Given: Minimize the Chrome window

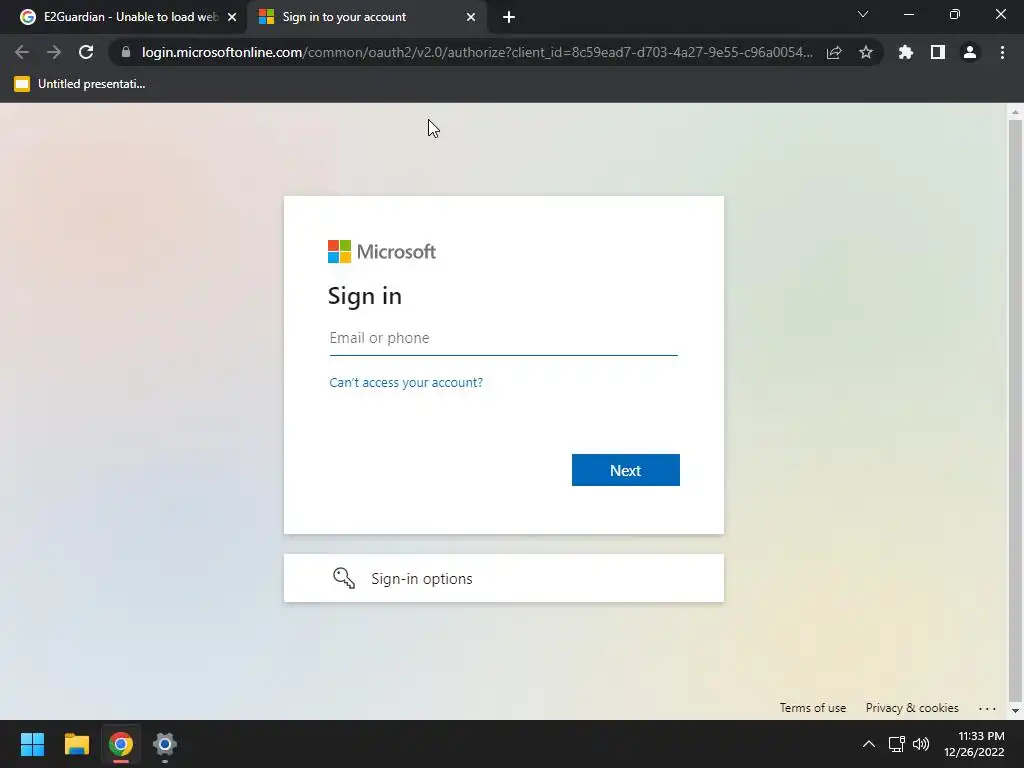Looking at the screenshot, I should 909,14.
